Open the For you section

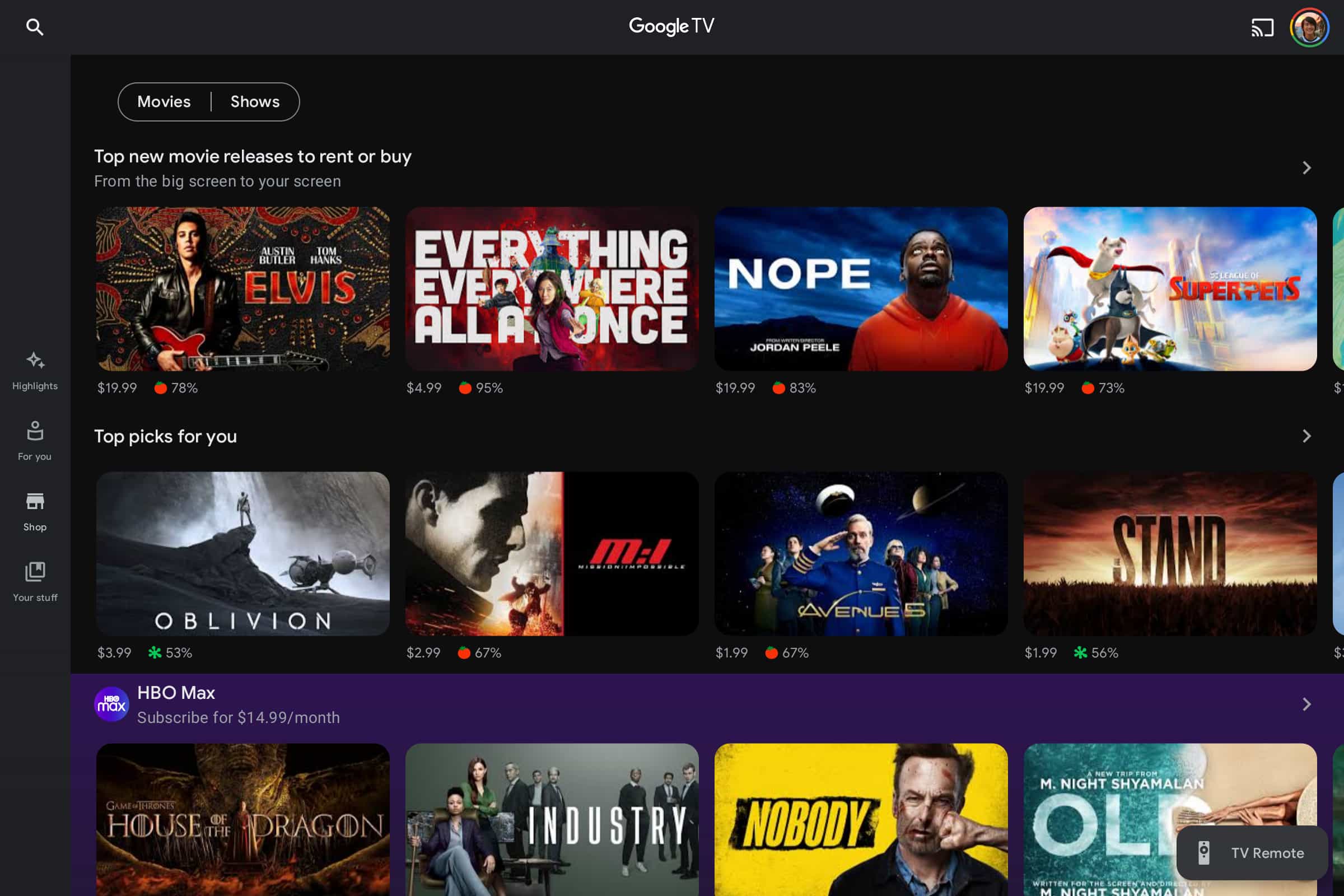(35, 441)
